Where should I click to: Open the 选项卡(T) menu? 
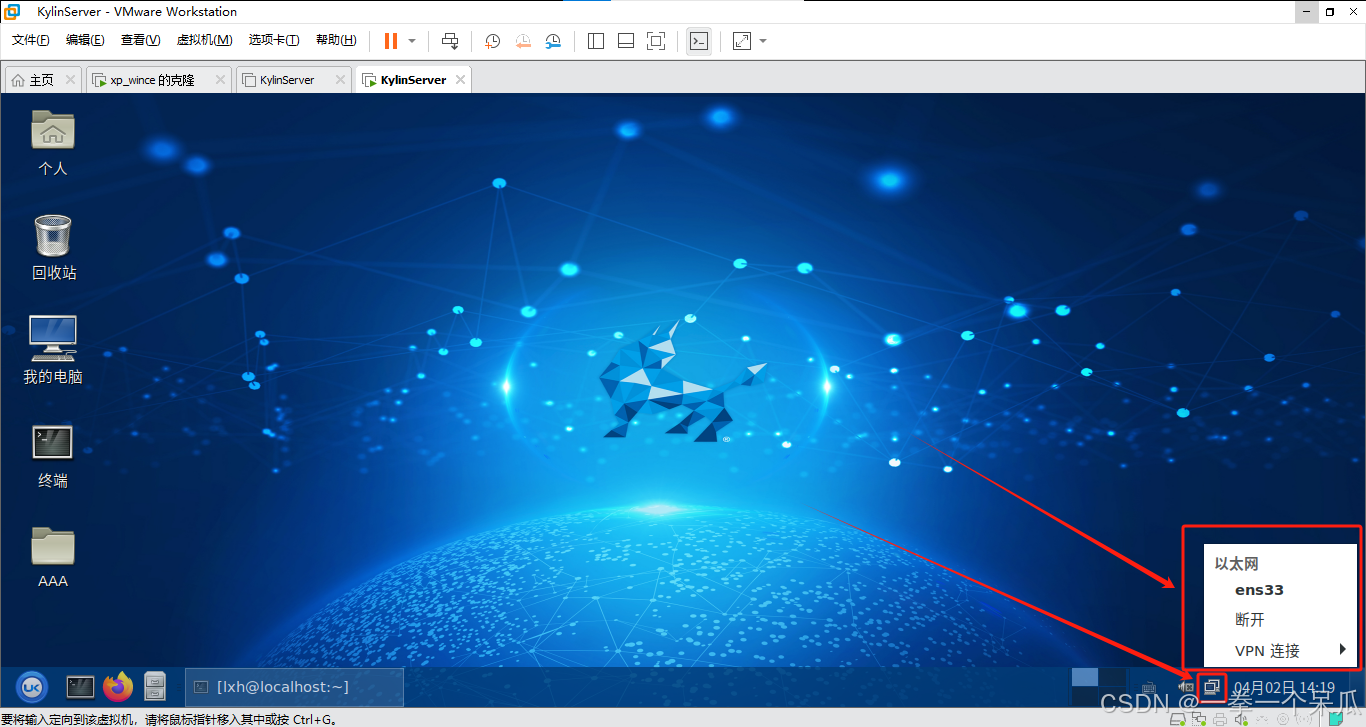point(274,40)
